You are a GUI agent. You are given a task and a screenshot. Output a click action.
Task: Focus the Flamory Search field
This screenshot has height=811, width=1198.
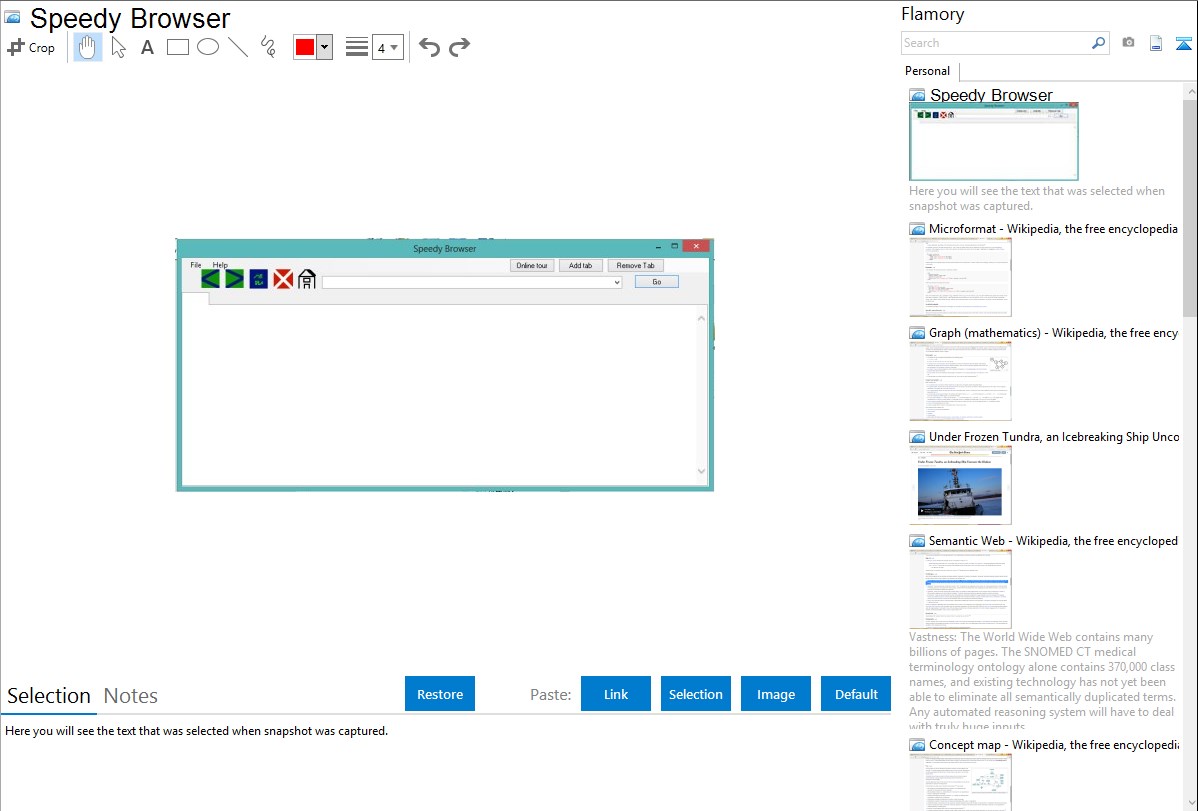click(x=995, y=43)
